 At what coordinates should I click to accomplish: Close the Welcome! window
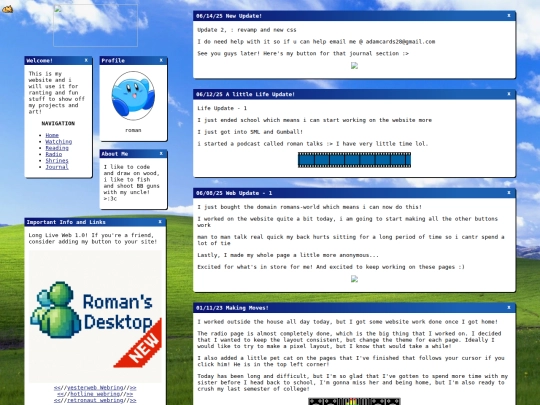[86, 60]
